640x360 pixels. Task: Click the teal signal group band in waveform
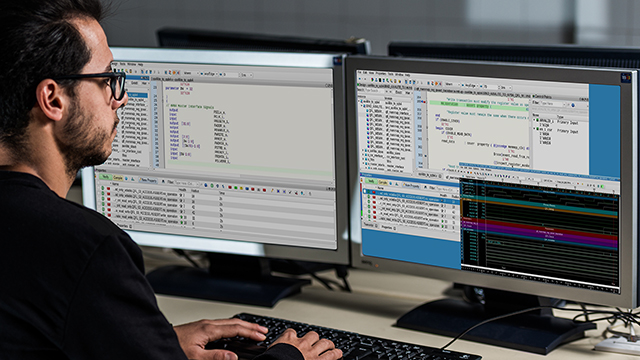click(540, 203)
